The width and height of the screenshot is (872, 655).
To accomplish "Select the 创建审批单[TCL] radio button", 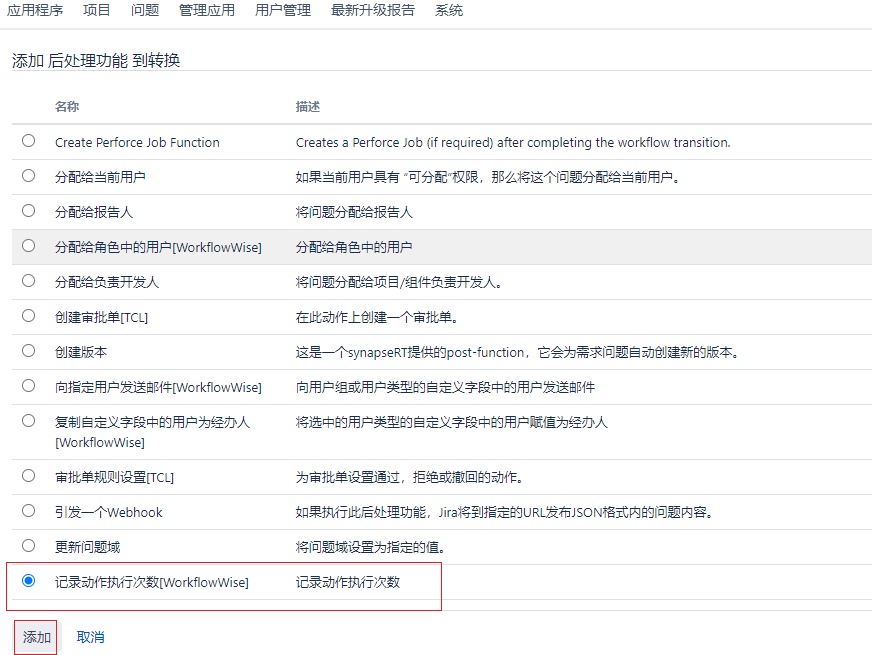I will click(x=28, y=316).
